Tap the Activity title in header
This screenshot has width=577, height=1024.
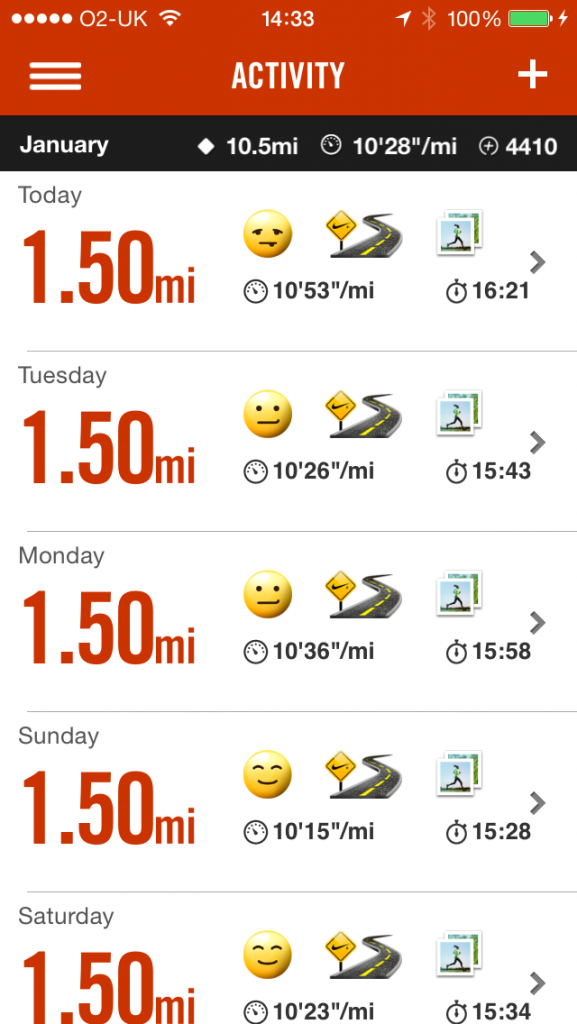288,76
